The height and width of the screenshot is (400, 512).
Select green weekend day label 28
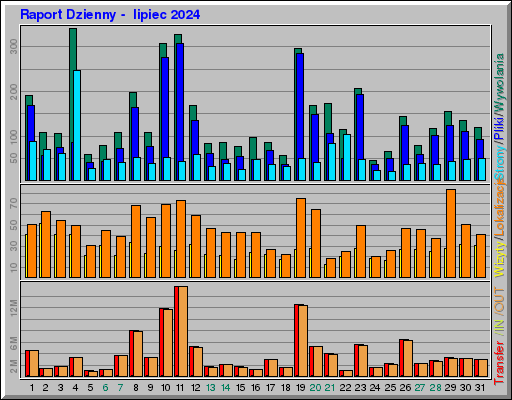[435, 388]
